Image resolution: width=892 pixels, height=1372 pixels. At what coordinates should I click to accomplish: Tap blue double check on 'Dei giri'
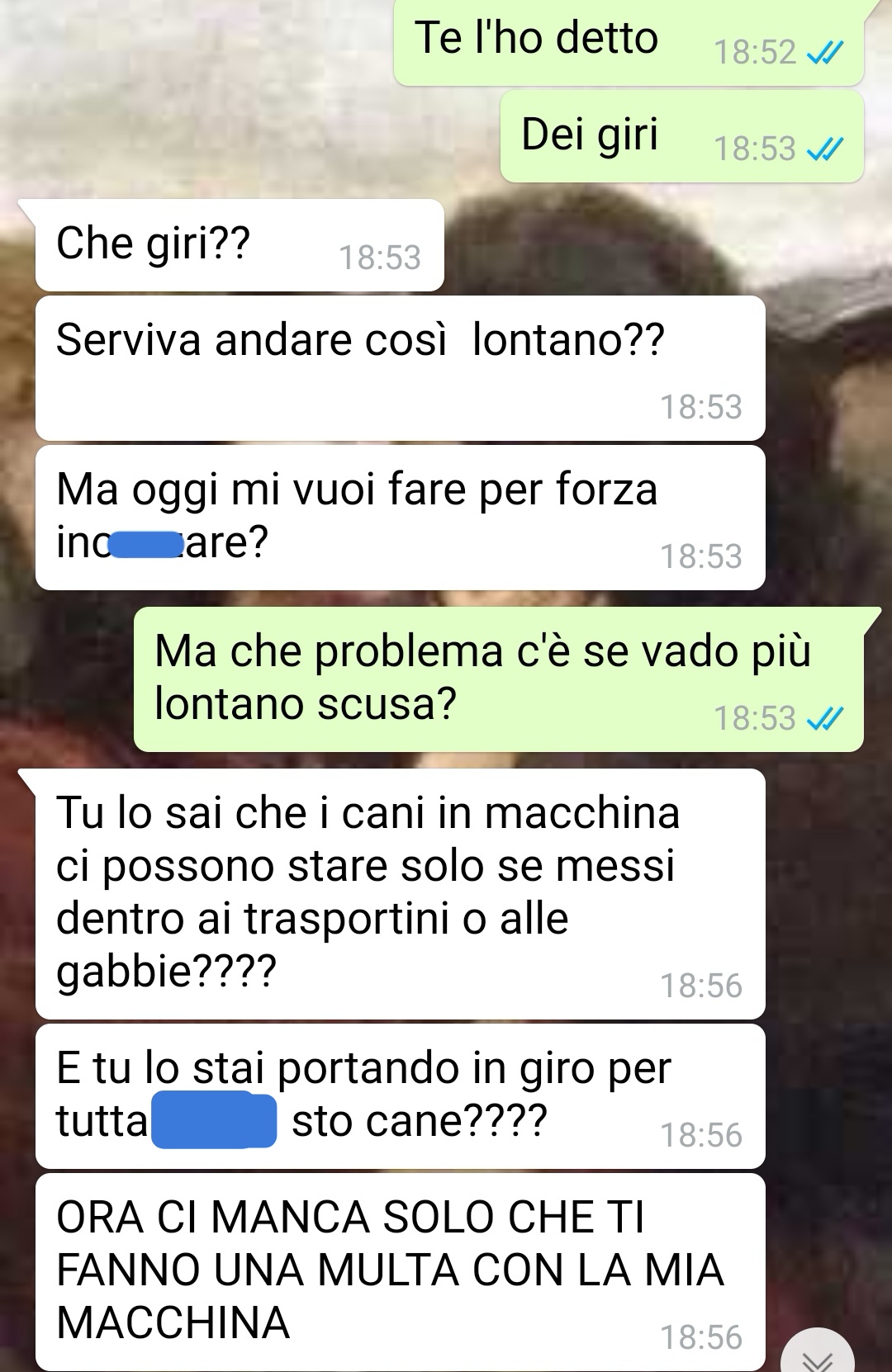point(823,150)
